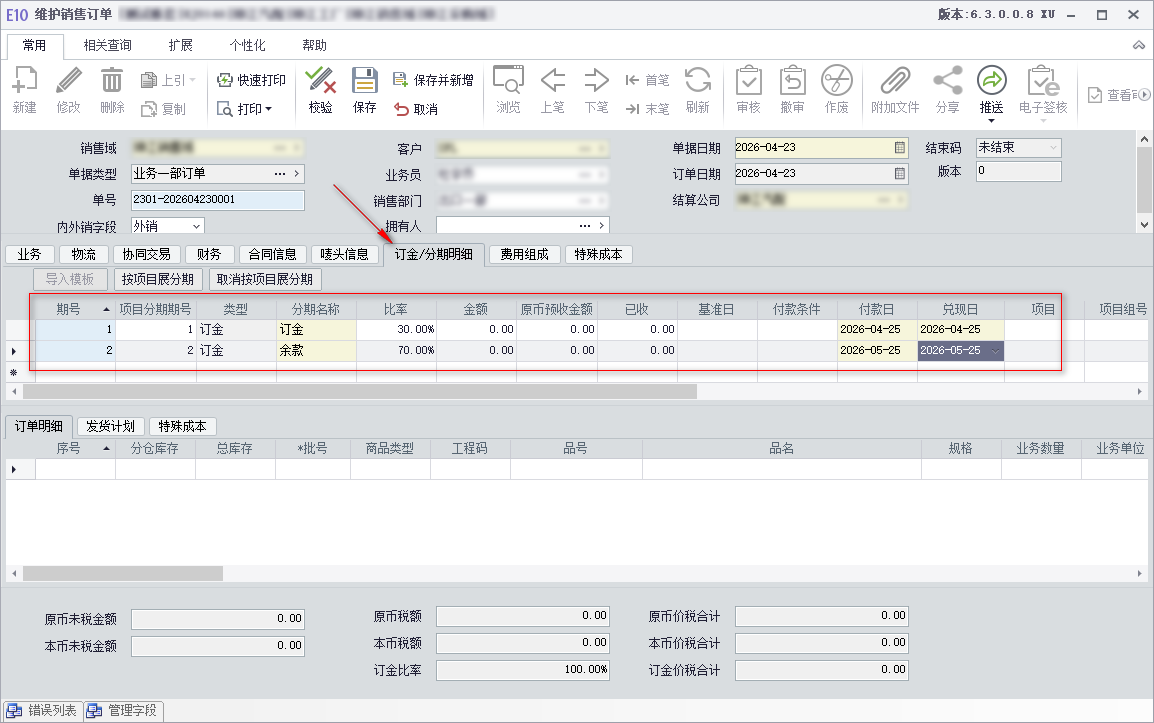1154x723 pixels.
Task: Open the 单据类型 lookup ellipsis
Action: point(280,174)
